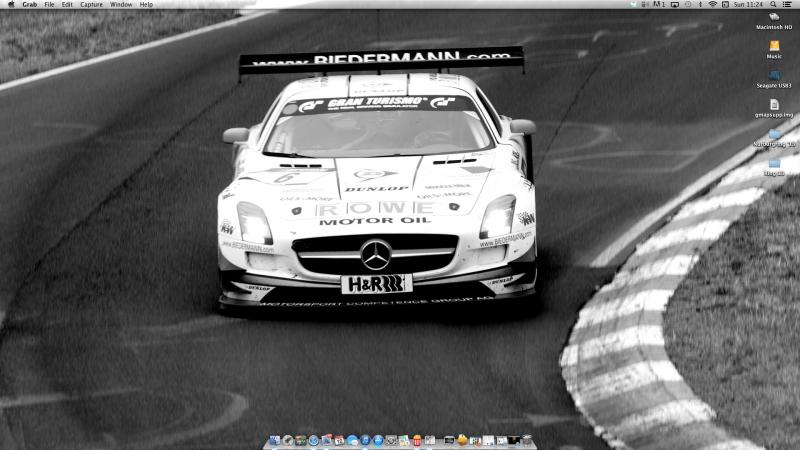Image resolution: width=800 pixels, height=450 pixels.
Task: Open System Preferences gear in dock
Action: pos(391,440)
